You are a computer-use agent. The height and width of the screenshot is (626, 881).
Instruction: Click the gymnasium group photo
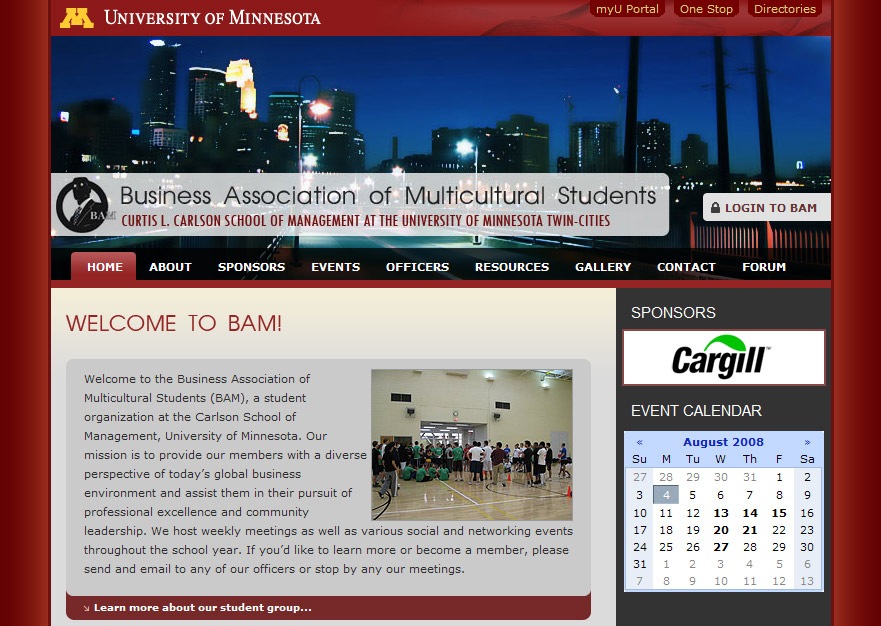click(x=472, y=444)
